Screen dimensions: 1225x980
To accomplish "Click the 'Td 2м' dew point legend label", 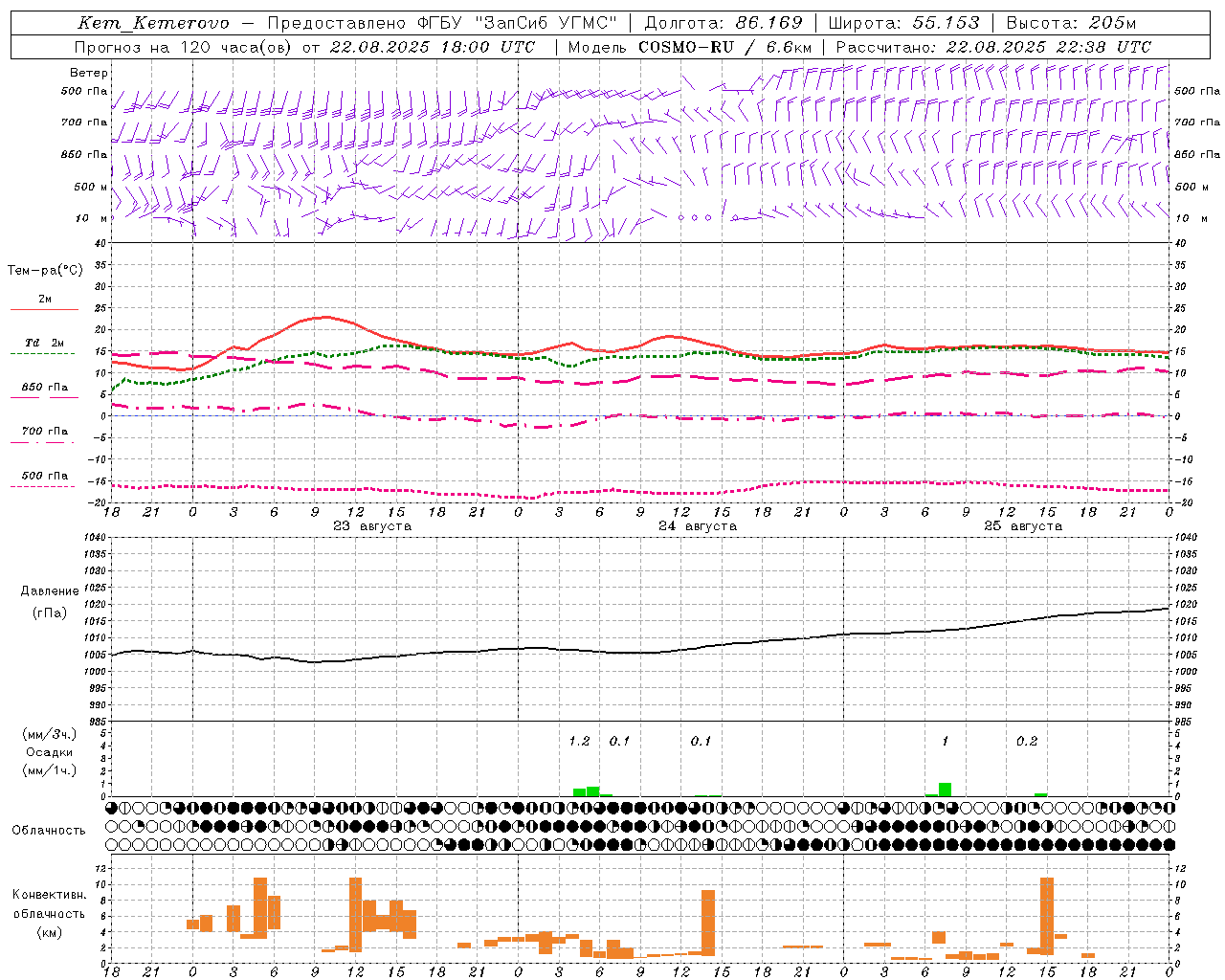I will tap(45, 343).
